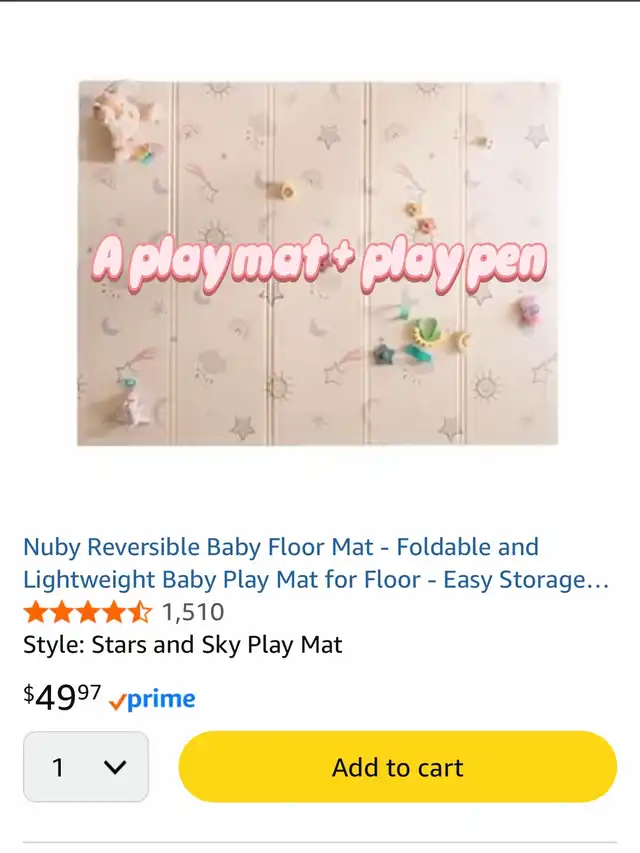Click the quantity value 1
The width and height of the screenshot is (640, 853).
click(x=58, y=768)
